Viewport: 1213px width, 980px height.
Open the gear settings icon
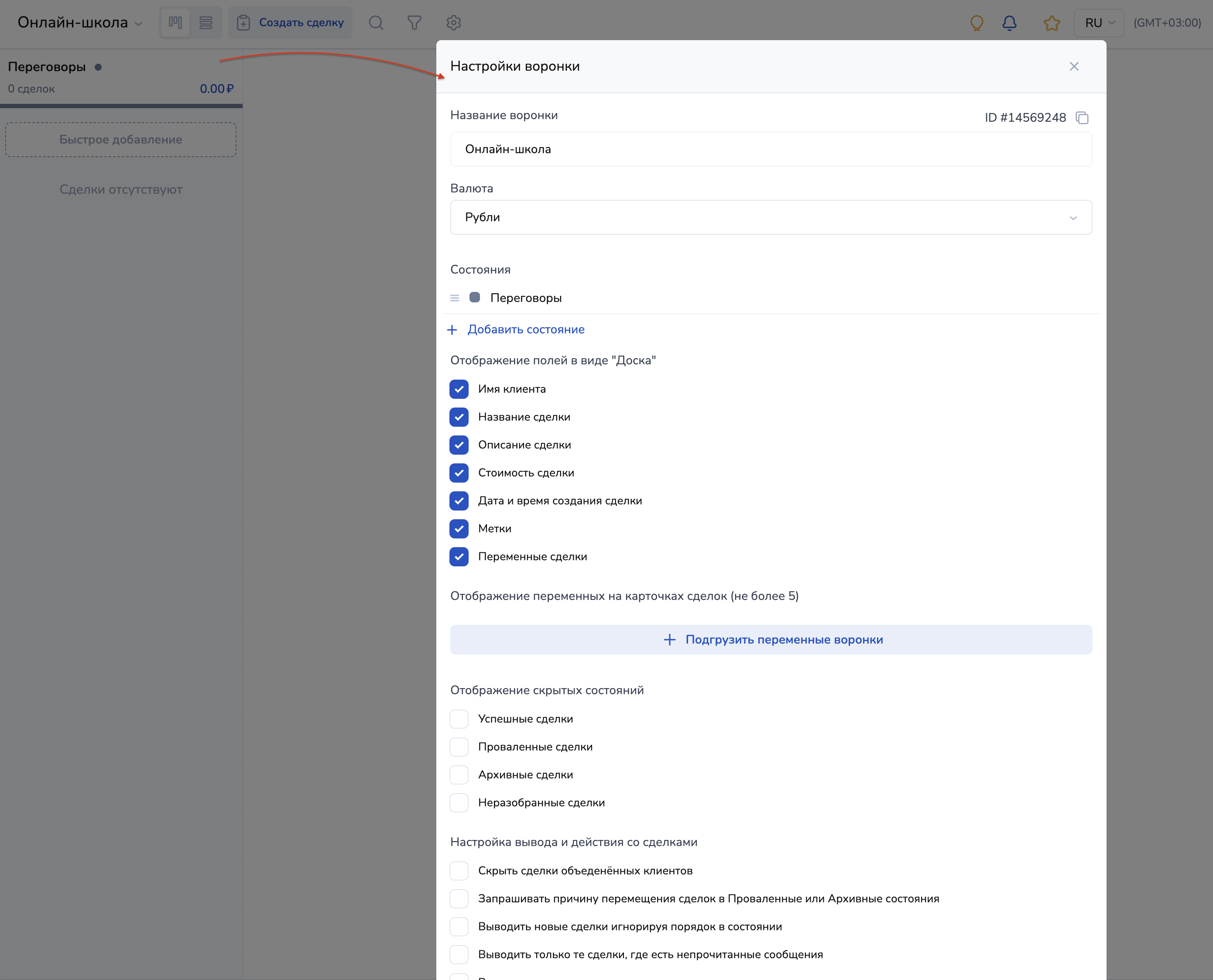pos(454,23)
